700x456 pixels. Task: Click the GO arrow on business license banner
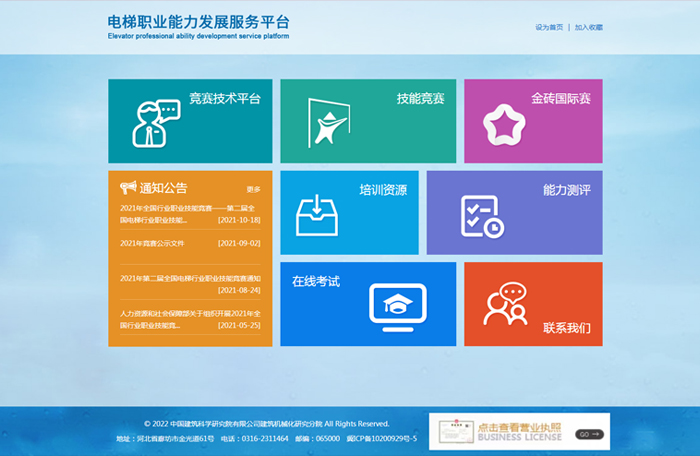click(x=589, y=434)
